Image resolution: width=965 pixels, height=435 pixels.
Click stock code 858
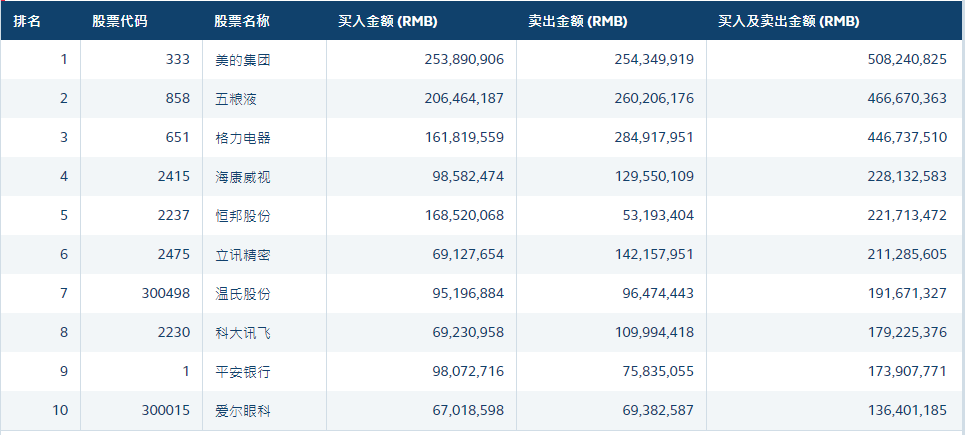[178, 98]
